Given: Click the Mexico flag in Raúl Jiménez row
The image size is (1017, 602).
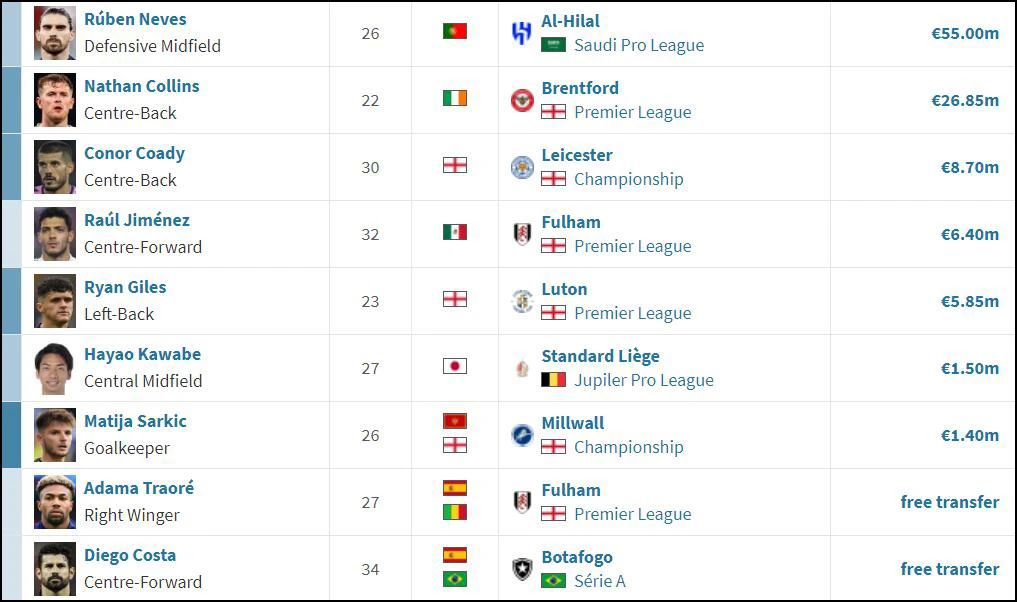Looking at the screenshot, I should click(x=455, y=232).
